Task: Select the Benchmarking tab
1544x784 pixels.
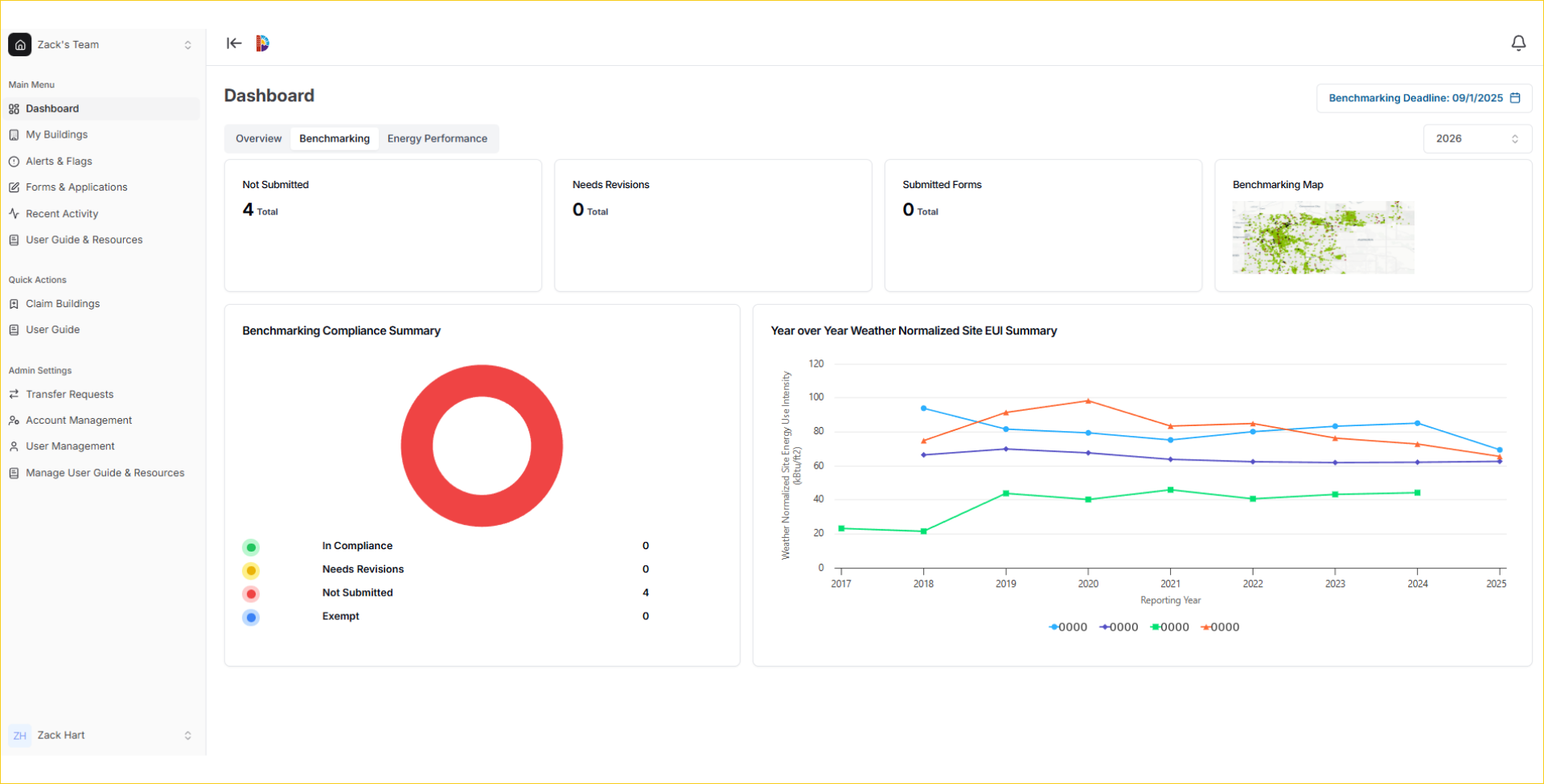Action: coord(335,138)
